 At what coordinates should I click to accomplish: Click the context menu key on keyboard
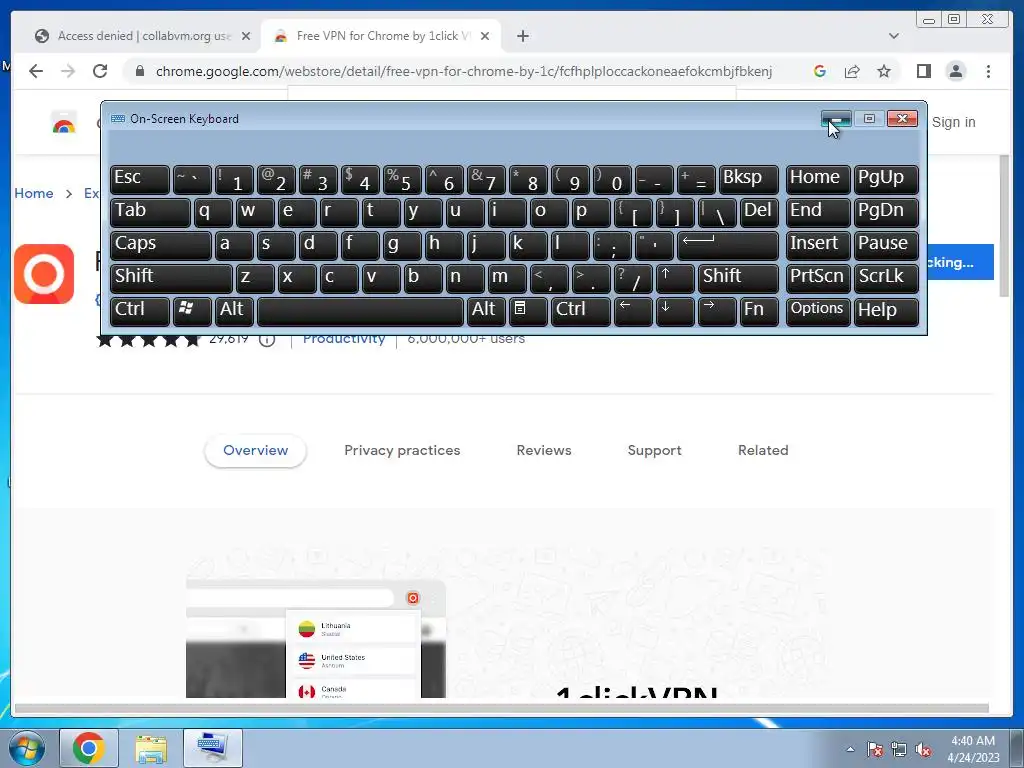coord(528,311)
